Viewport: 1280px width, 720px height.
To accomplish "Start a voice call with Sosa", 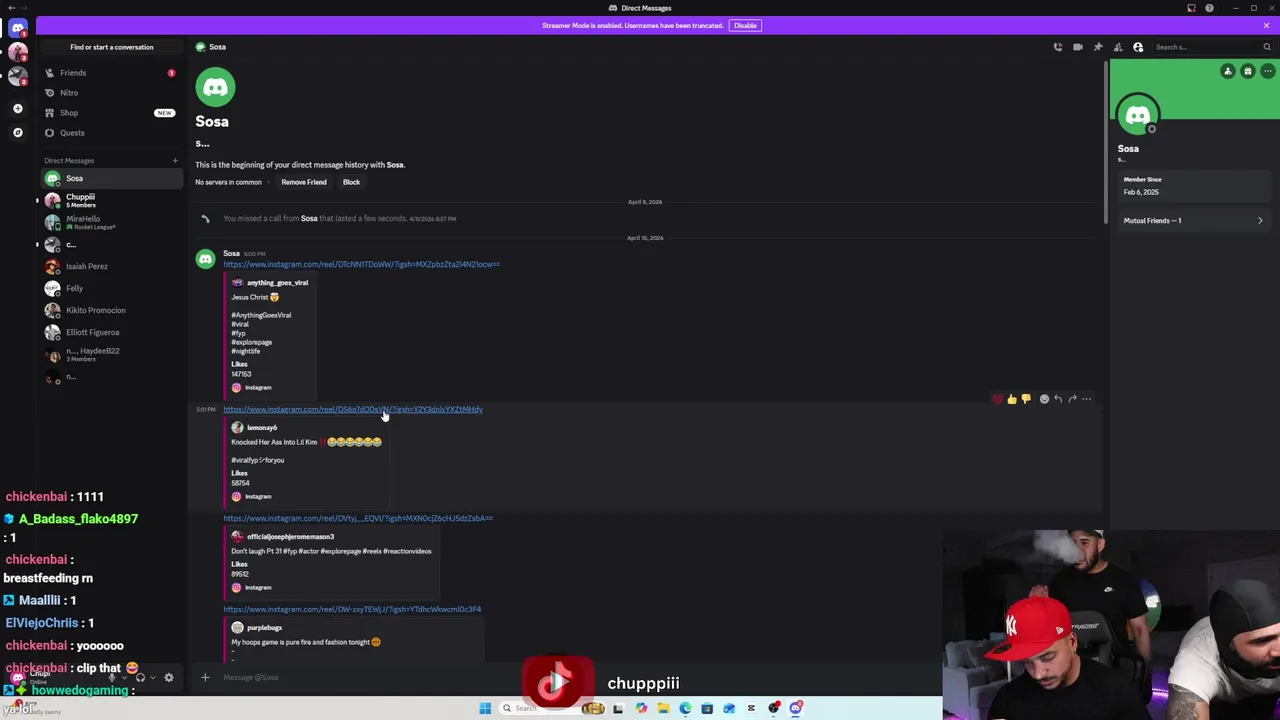I will 1057,47.
